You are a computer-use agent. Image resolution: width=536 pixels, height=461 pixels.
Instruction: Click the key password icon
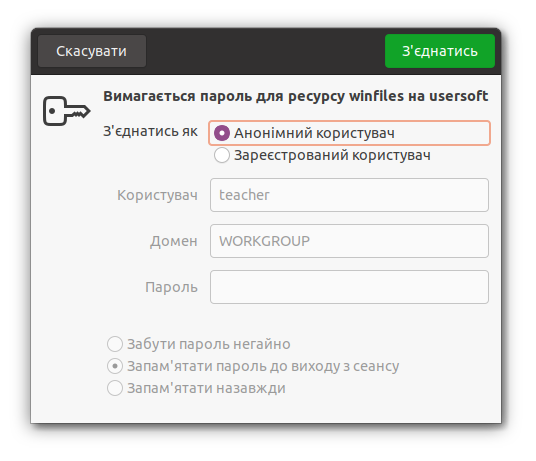[x=67, y=111]
